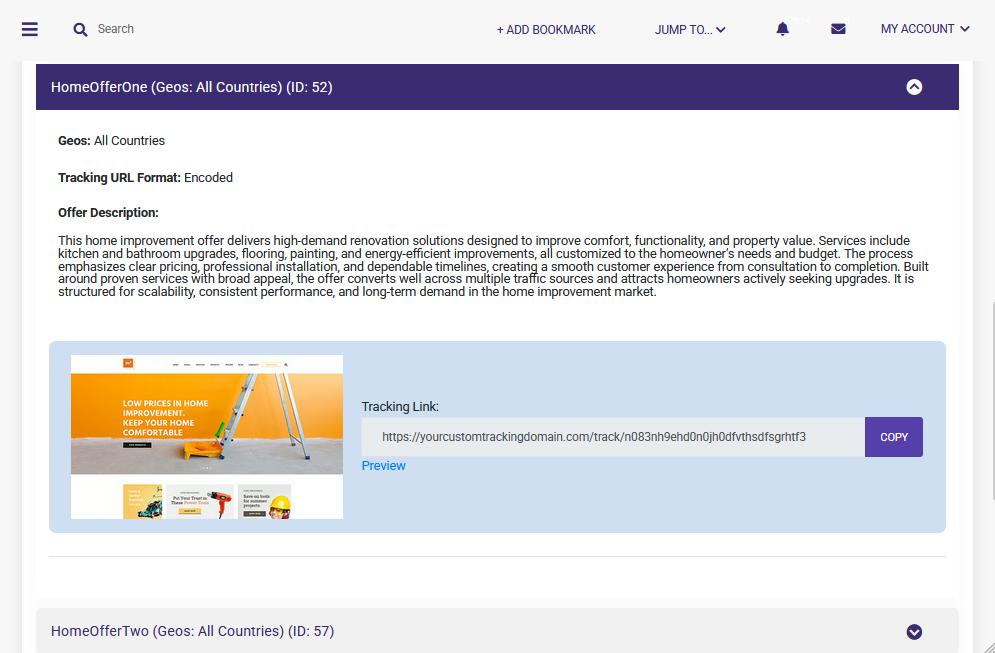Click the window resize grip in corner
The image size is (995, 653).
tap(987, 646)
